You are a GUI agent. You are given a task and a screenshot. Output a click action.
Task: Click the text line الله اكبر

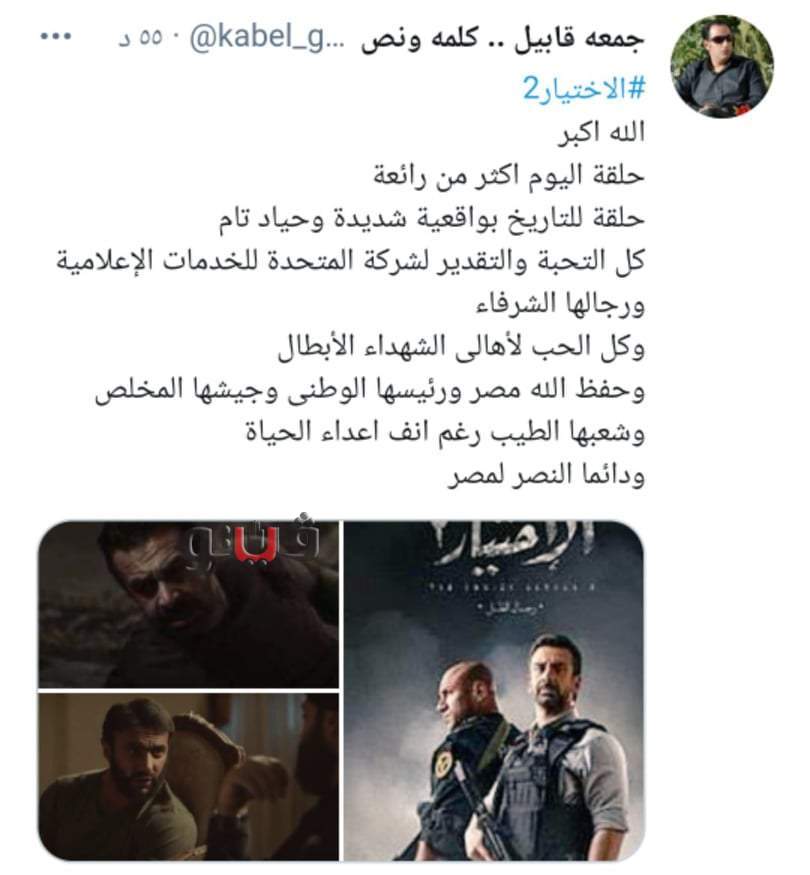tap(602, 133)
